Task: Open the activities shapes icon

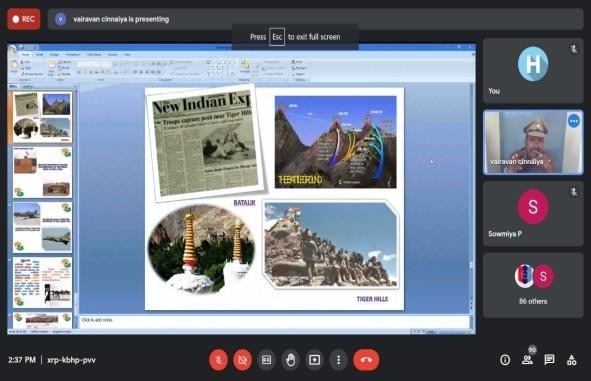Action: 572,360
